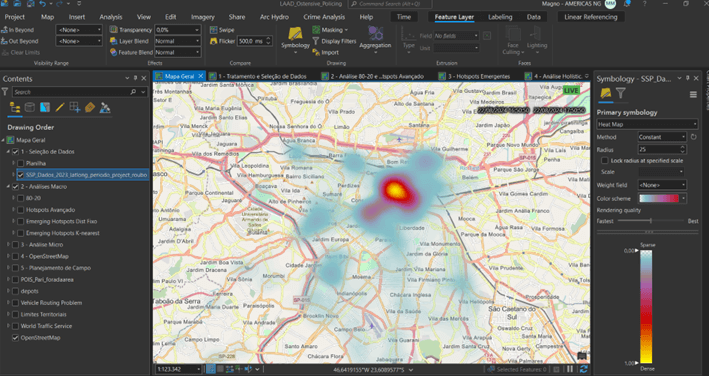Image resolution: width=709 pixels, height=376 pixels.
Task: Enable the Hotspots Avançado layer checkbox
Action: point(20,210)
